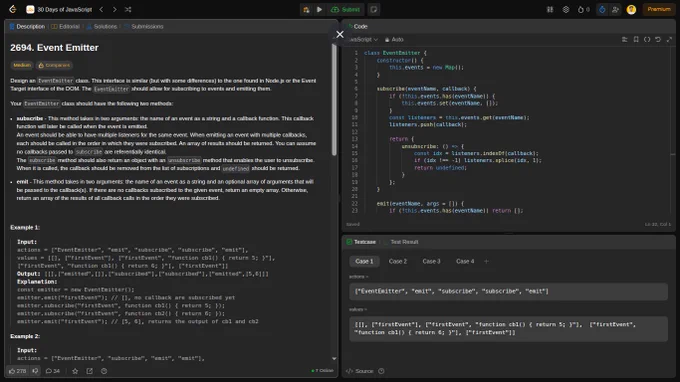This screenshot has height=382, width=680.
Task: Share the problem link icon
Action: [x=89, y=371]
